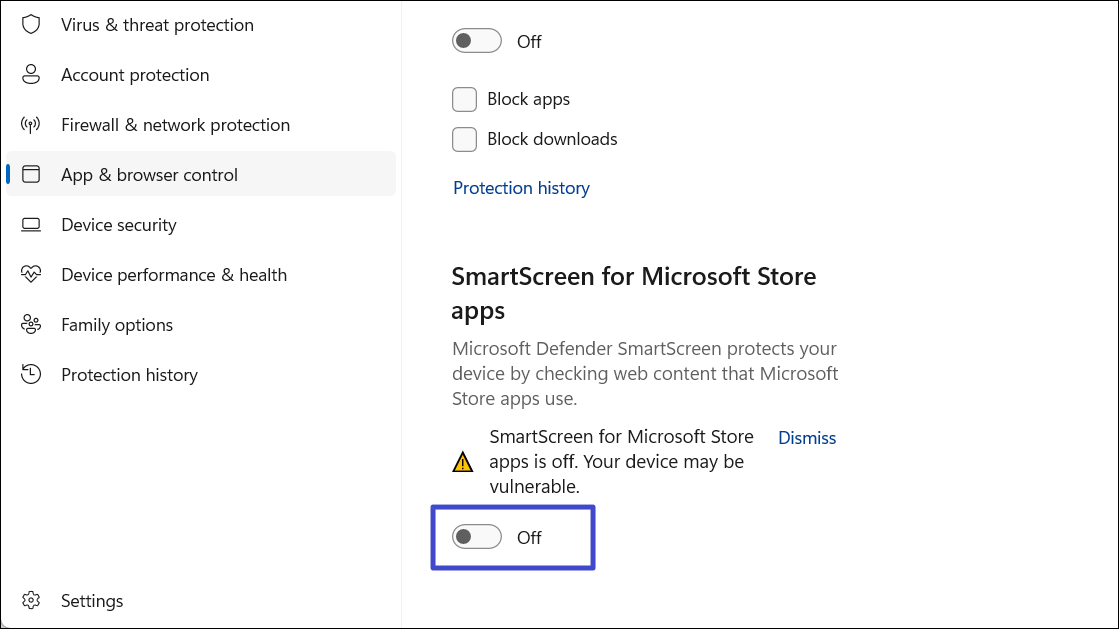Click the Settings gear icon
This screenshot has width=1119, height=629.
pos(31,601)
